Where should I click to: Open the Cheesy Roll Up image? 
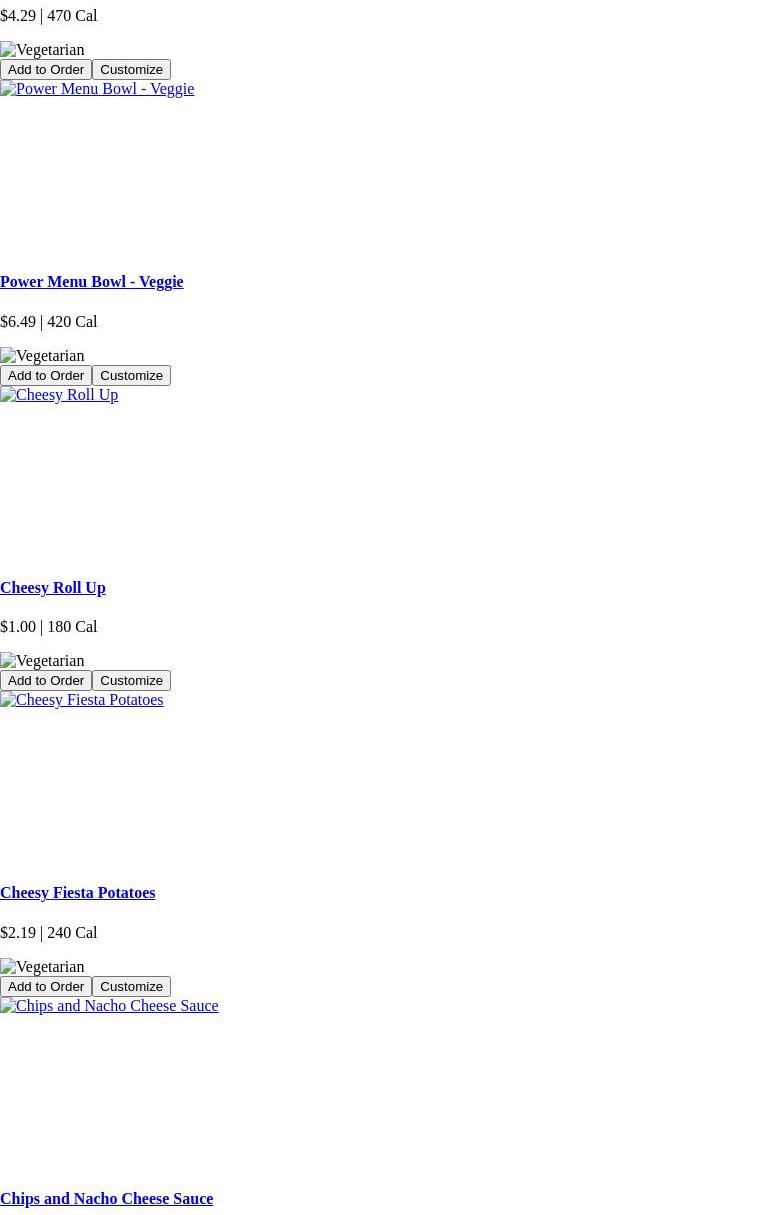59,395
